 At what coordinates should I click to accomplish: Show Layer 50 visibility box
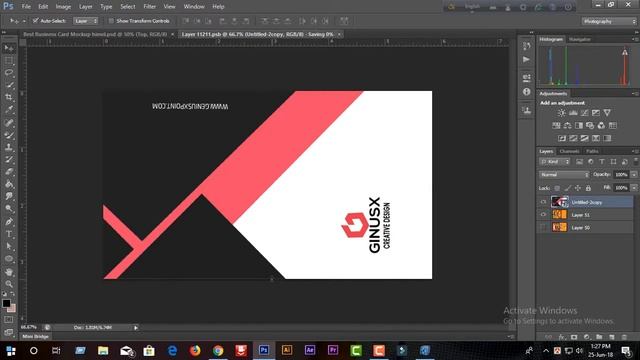(543, 227)
